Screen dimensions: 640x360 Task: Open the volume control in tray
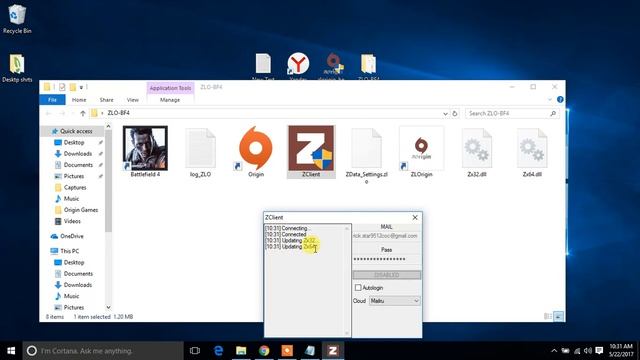588,351
